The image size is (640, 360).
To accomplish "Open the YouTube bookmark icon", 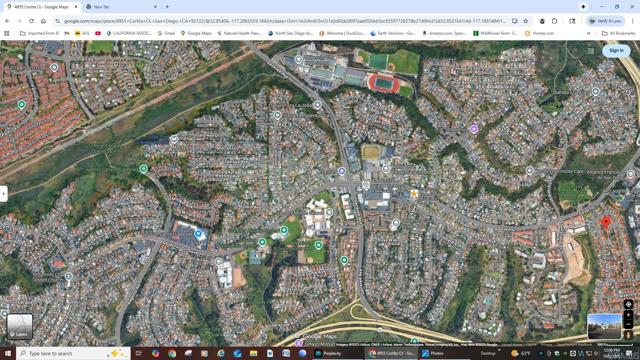I will [98, 33].
